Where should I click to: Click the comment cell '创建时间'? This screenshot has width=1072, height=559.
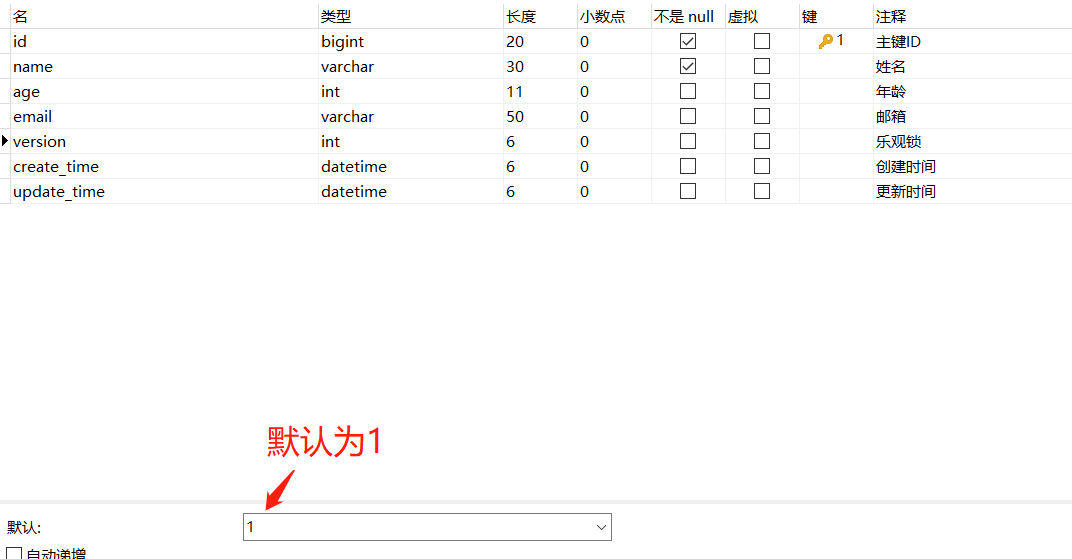pos(972,166)
